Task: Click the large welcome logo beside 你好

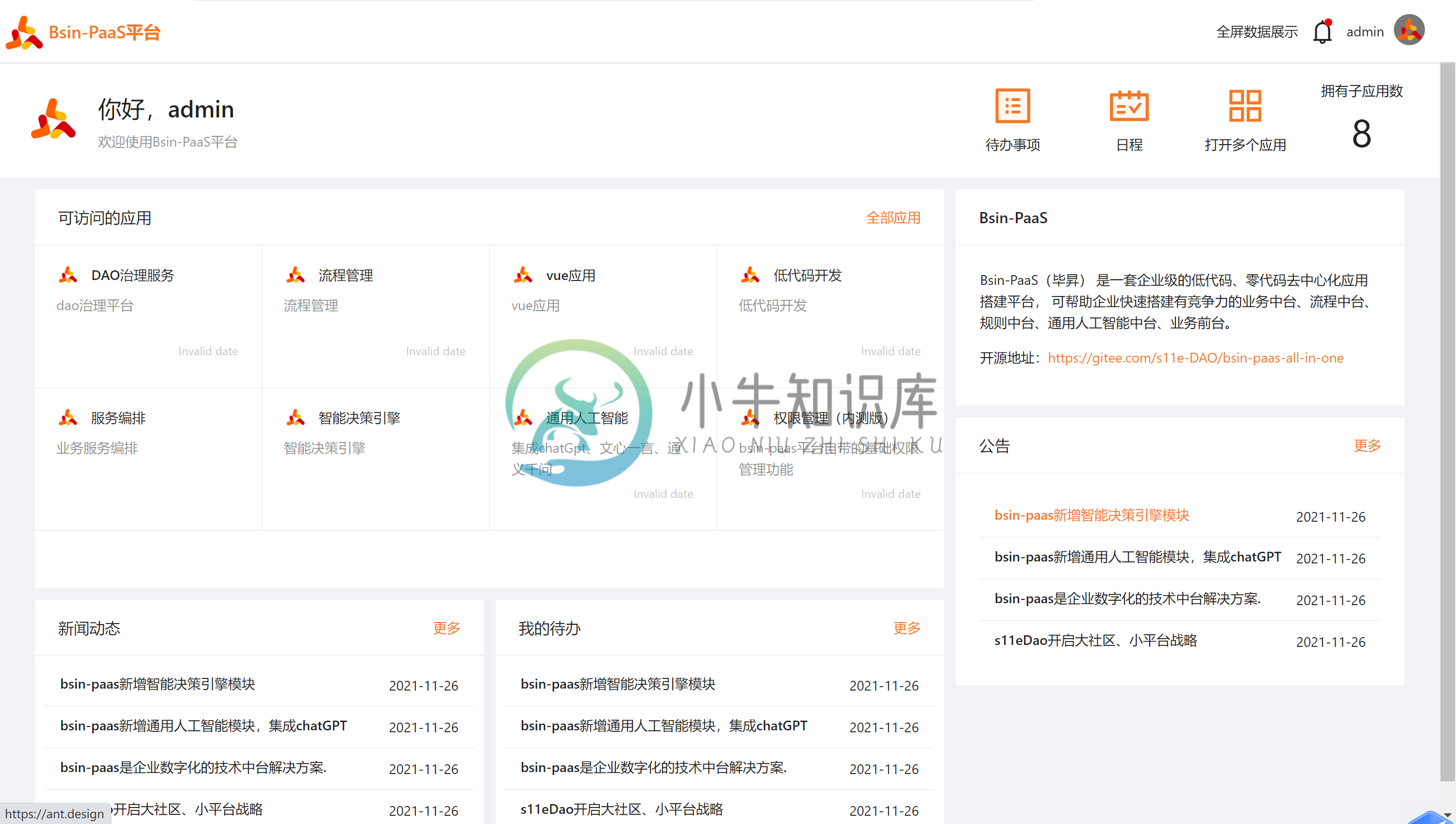Action: pos(53,118)
